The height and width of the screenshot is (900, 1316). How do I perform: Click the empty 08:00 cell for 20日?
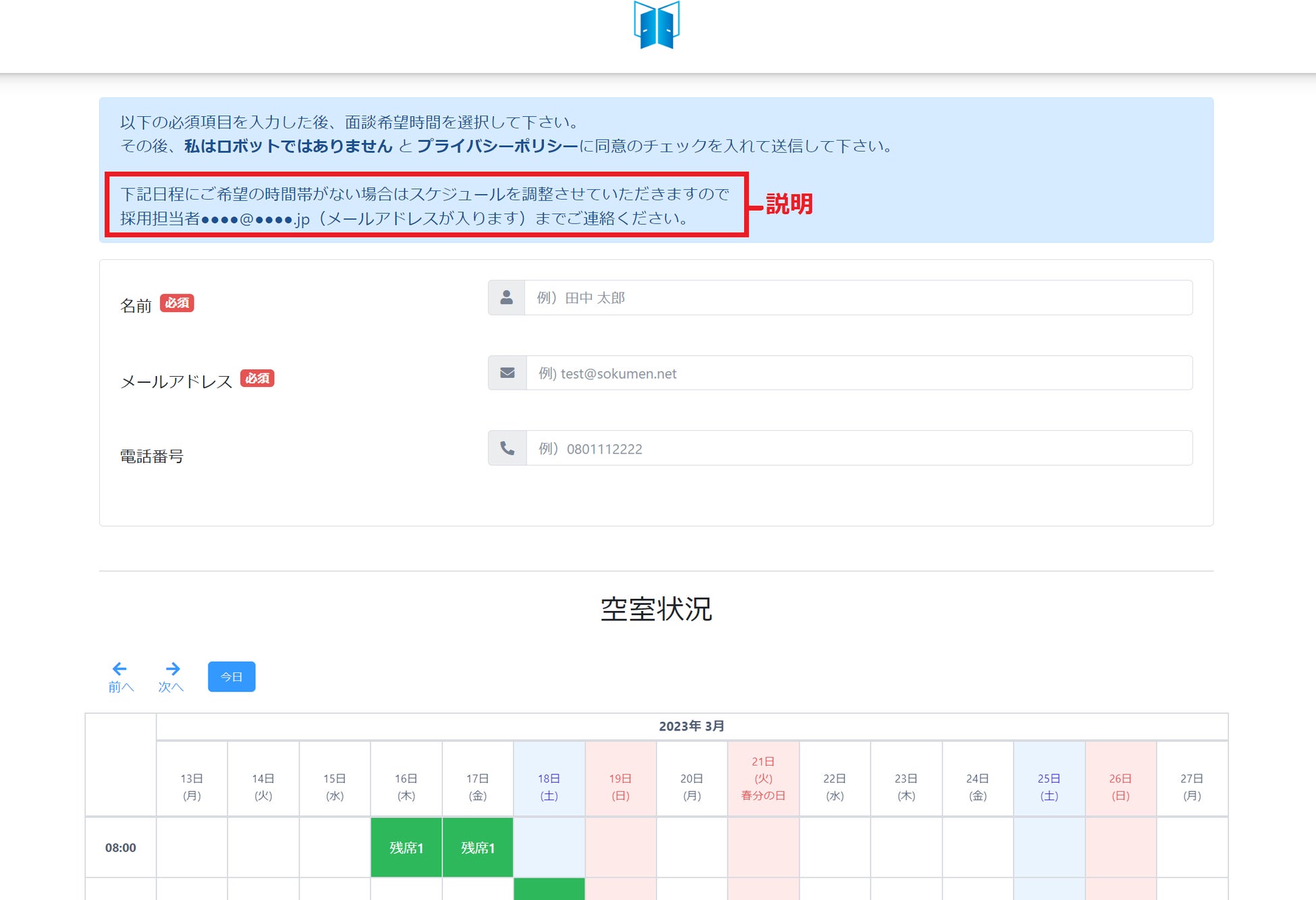[x=691, y=847]
